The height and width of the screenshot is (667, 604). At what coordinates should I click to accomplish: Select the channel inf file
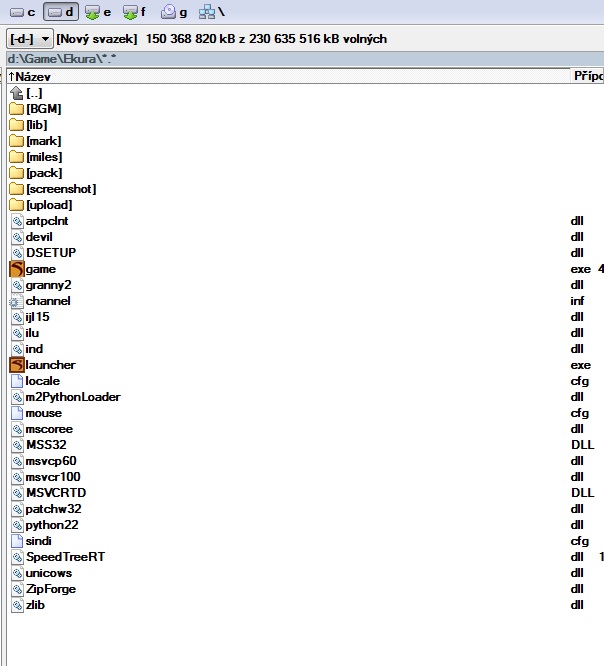coord(48,301)
